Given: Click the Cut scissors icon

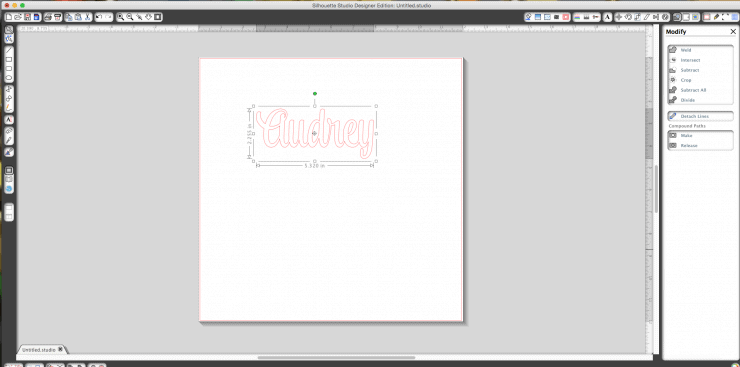Looking at the screenshot, I should pos(88,17).
